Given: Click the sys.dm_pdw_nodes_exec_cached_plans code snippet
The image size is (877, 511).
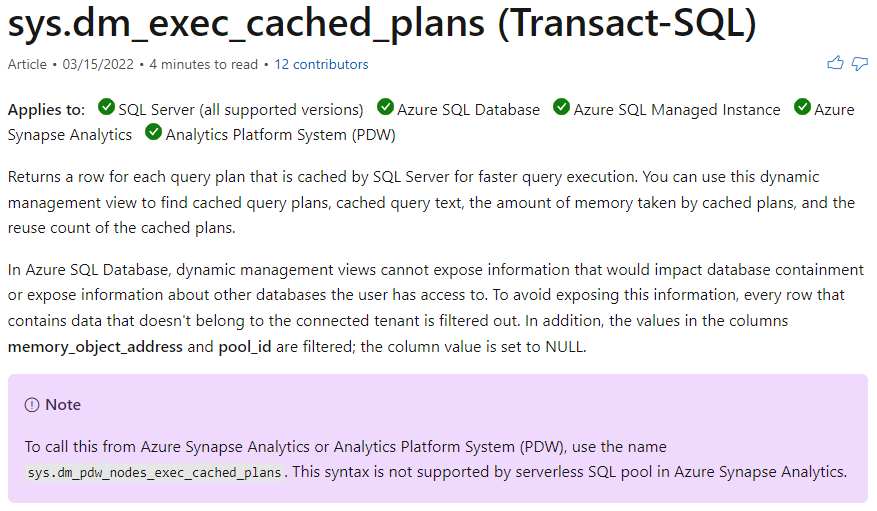Looking at the screenshot, I should pyautogui.click(x=155, y=472).
